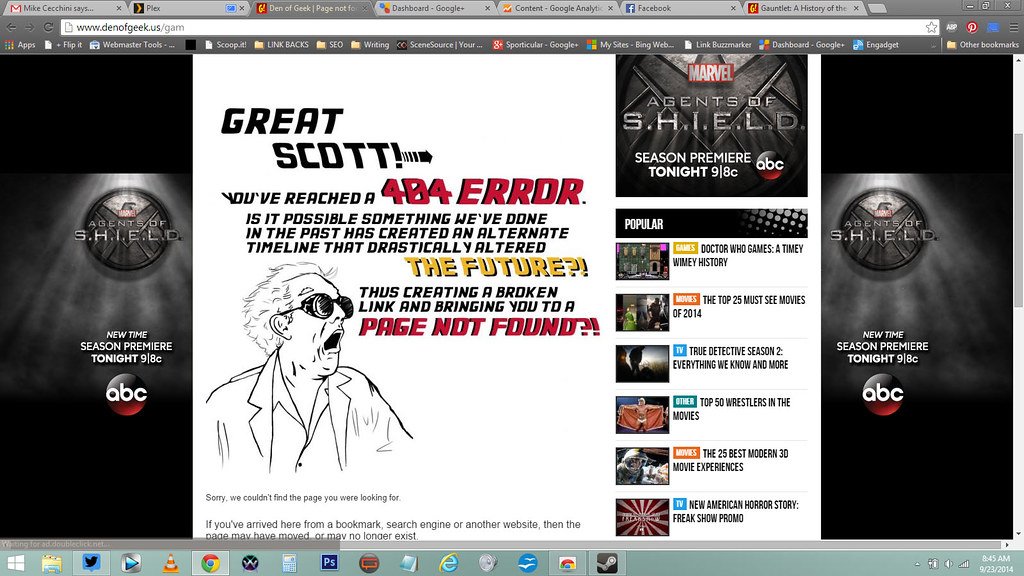
Task: Open Steam from the taskbar
Action: click(x=607, y=563)
